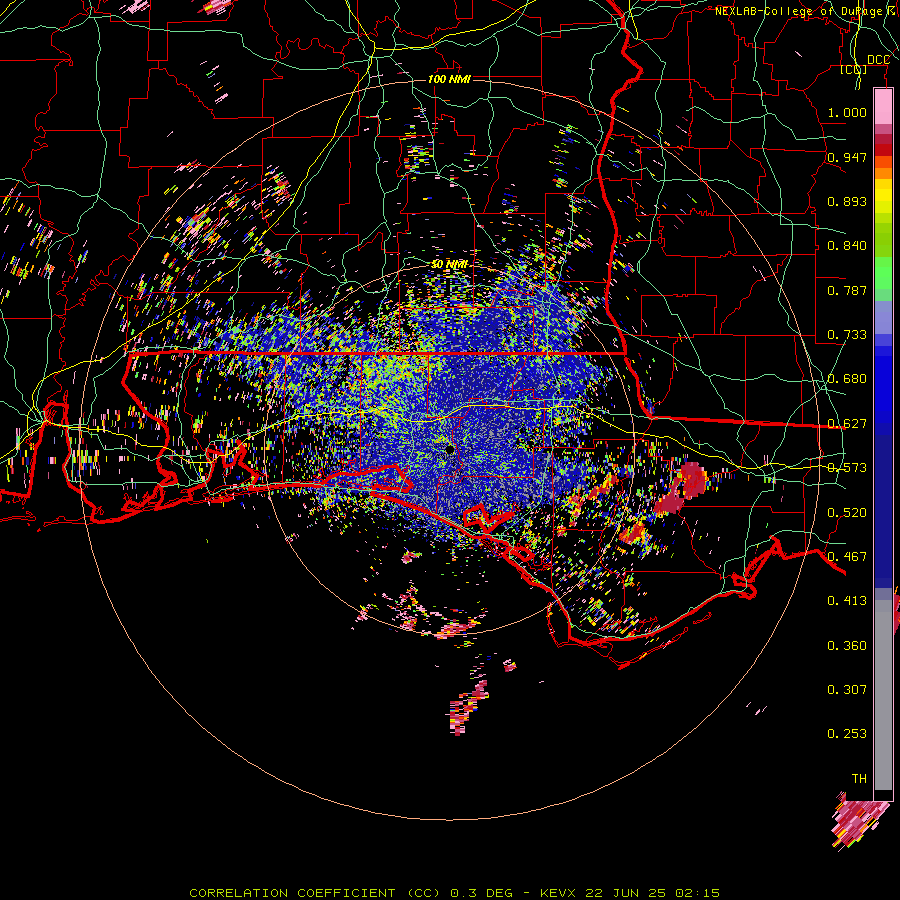Click the 0.627 scale value
The width and height of the screenshot is (900, 900).
pyautogui.click(x=847, y=424)
